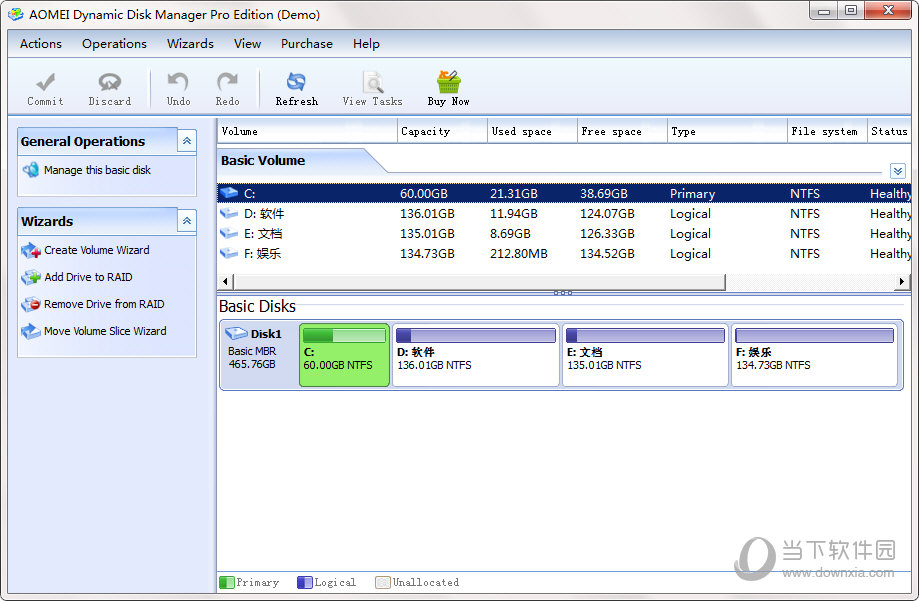Click Add Drive to RAID
919x602 pixels.
pyautogui.click(x=88, y=277)
